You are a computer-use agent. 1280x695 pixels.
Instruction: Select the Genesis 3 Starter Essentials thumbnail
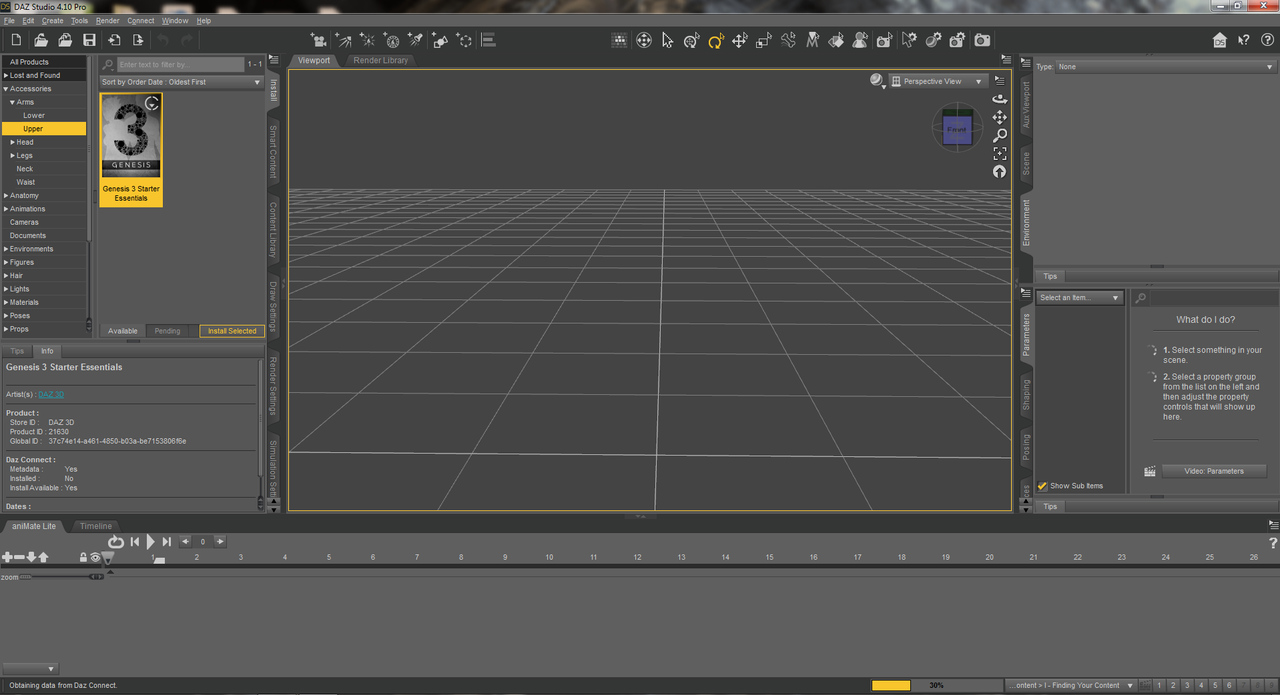[x=131, y=149]
